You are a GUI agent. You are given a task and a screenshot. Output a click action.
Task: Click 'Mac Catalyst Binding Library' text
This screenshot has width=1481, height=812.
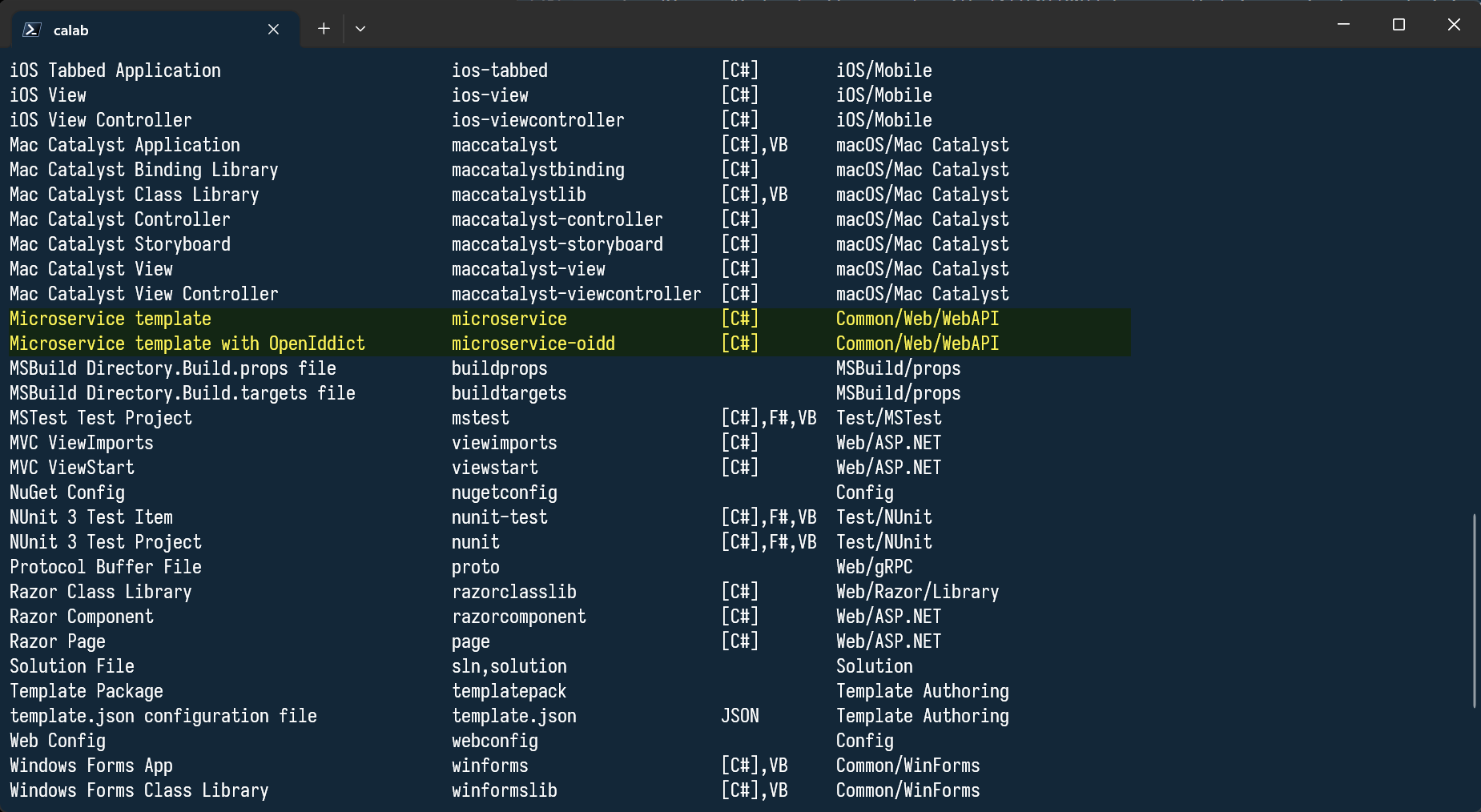pos(144,170)
